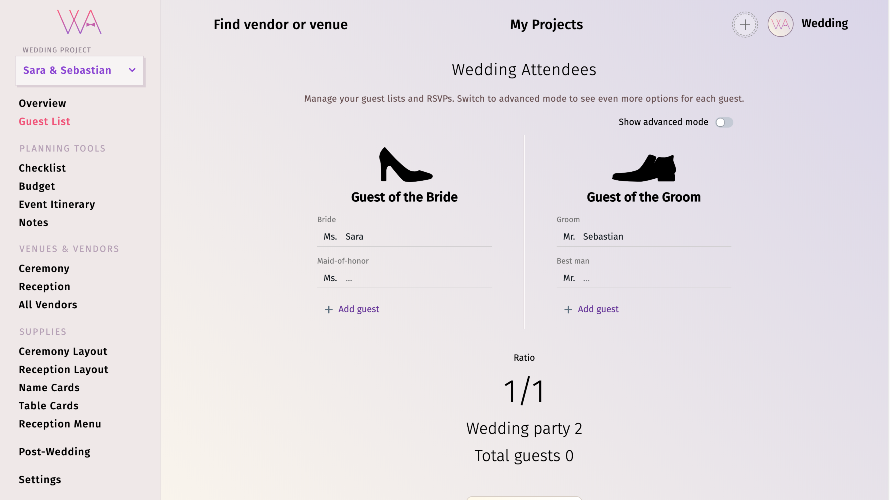Open the Mr. title selector for Best man
Viewport: 890px width, 500px height.
click(569, 278)
